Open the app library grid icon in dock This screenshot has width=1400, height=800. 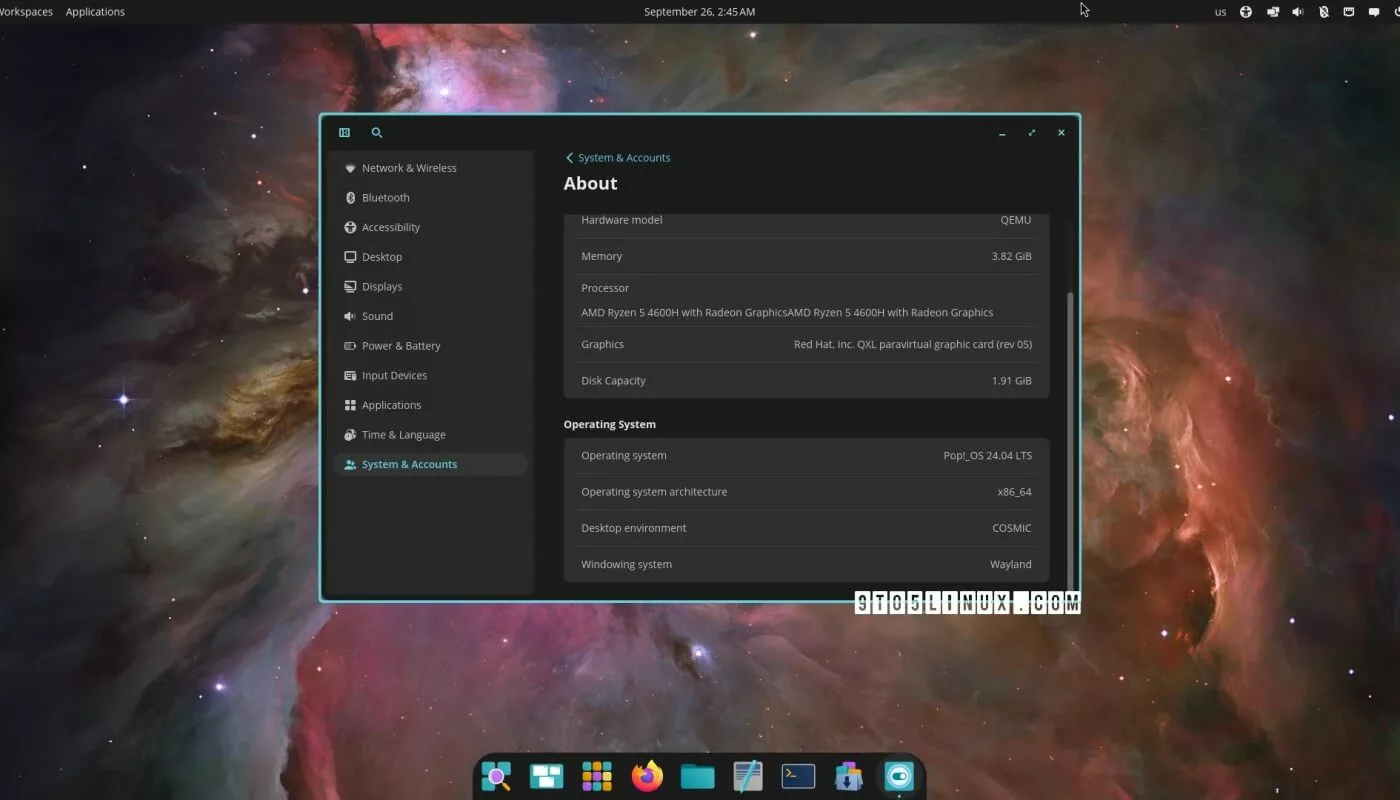[x=597, y=776]
